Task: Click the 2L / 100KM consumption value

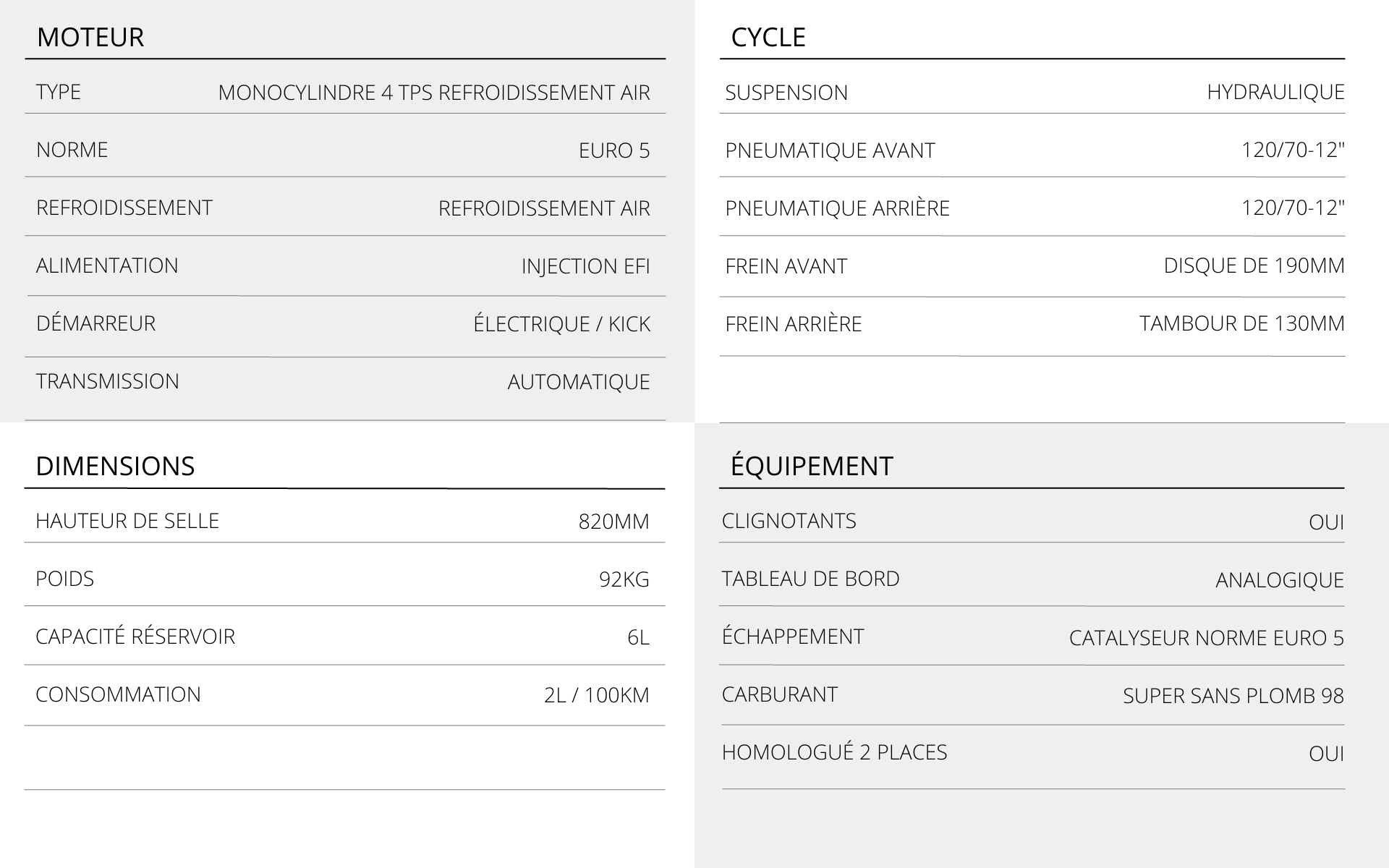Action: [x=596, y=695]
